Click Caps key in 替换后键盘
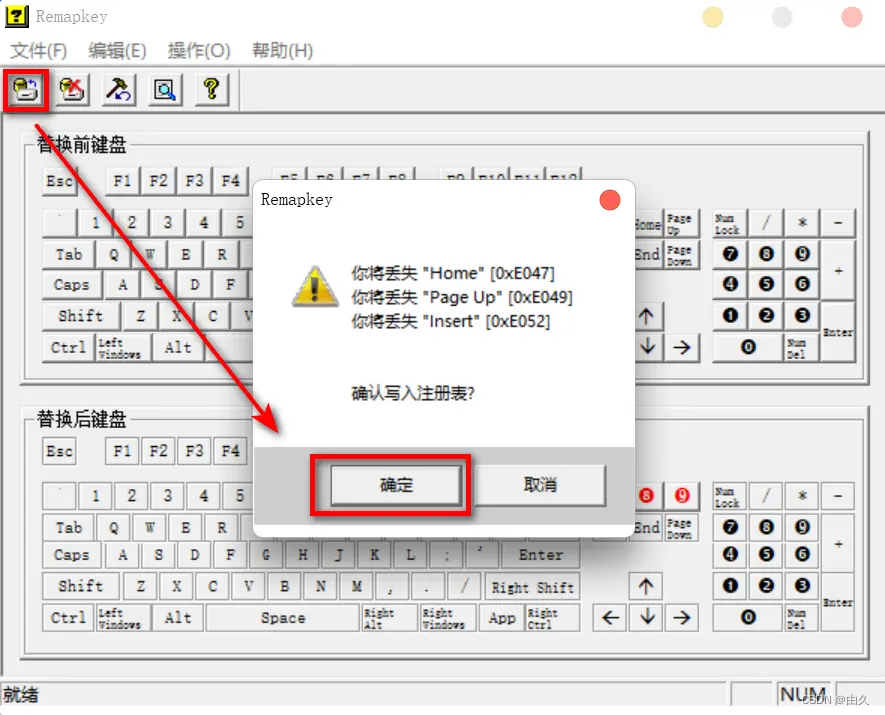Image resolution: width=885 pixels, height=715 pixels. tap(72, 555)
